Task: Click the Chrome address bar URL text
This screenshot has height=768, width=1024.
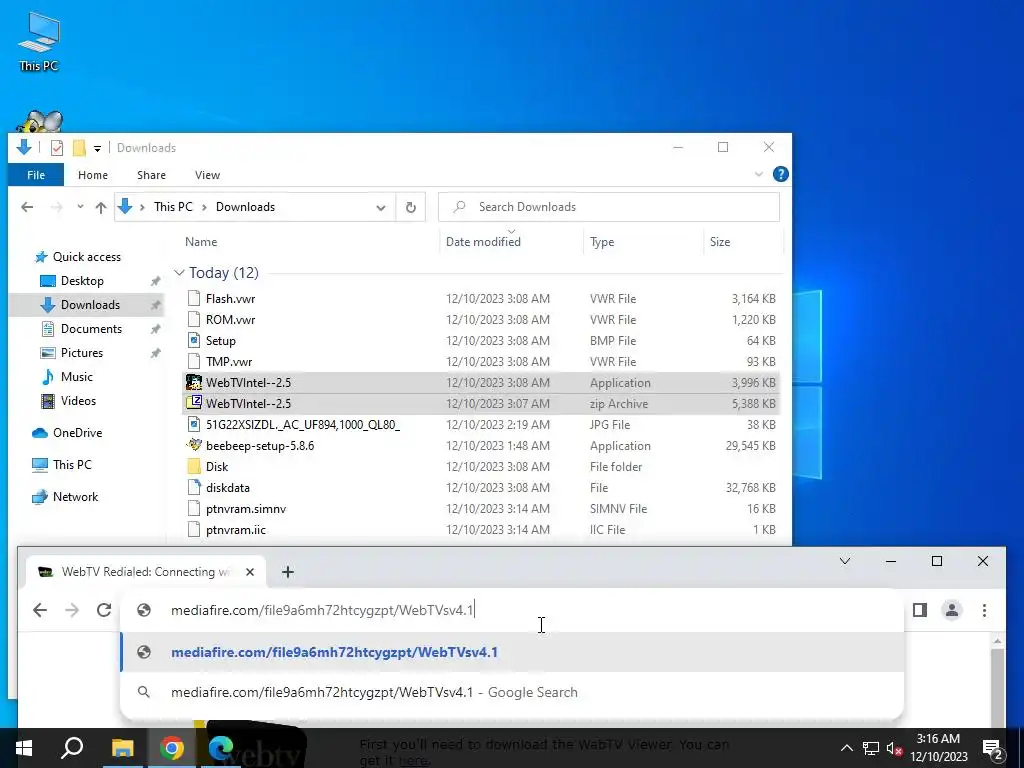Action: point(322,610)
